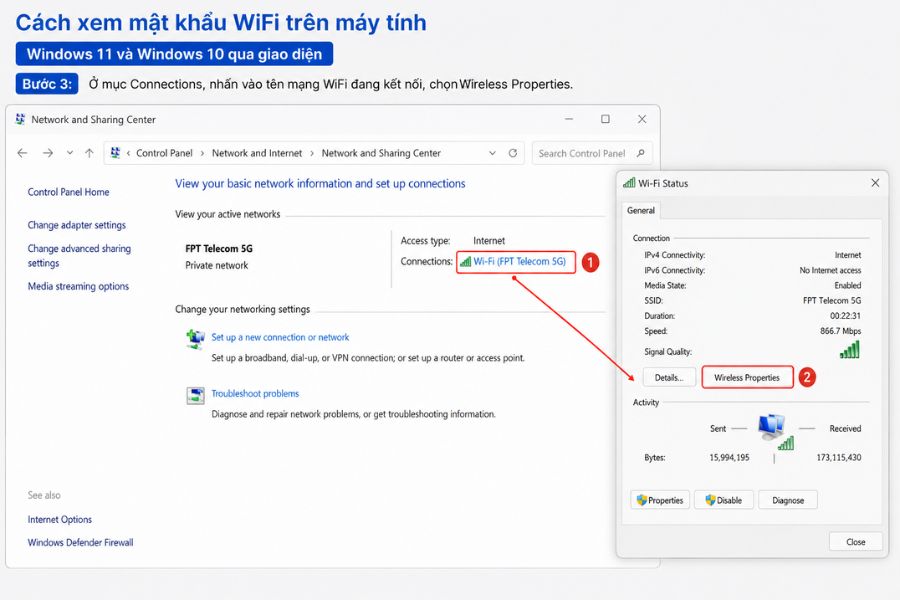Click the IPv6 value No Internet access

point(830,270)
